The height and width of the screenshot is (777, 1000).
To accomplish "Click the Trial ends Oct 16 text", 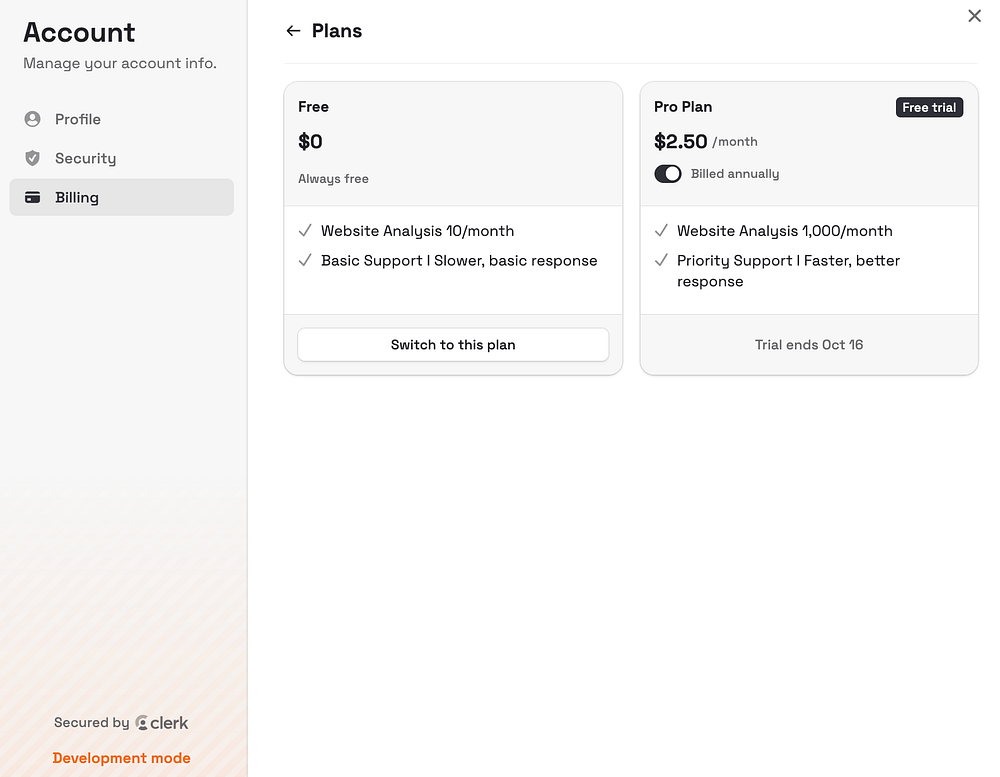I will [808, 345].
